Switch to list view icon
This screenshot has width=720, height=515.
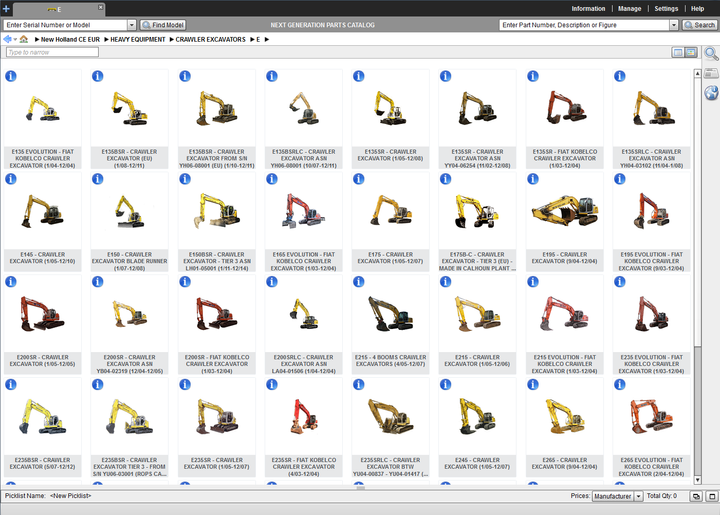click(678, 52)
